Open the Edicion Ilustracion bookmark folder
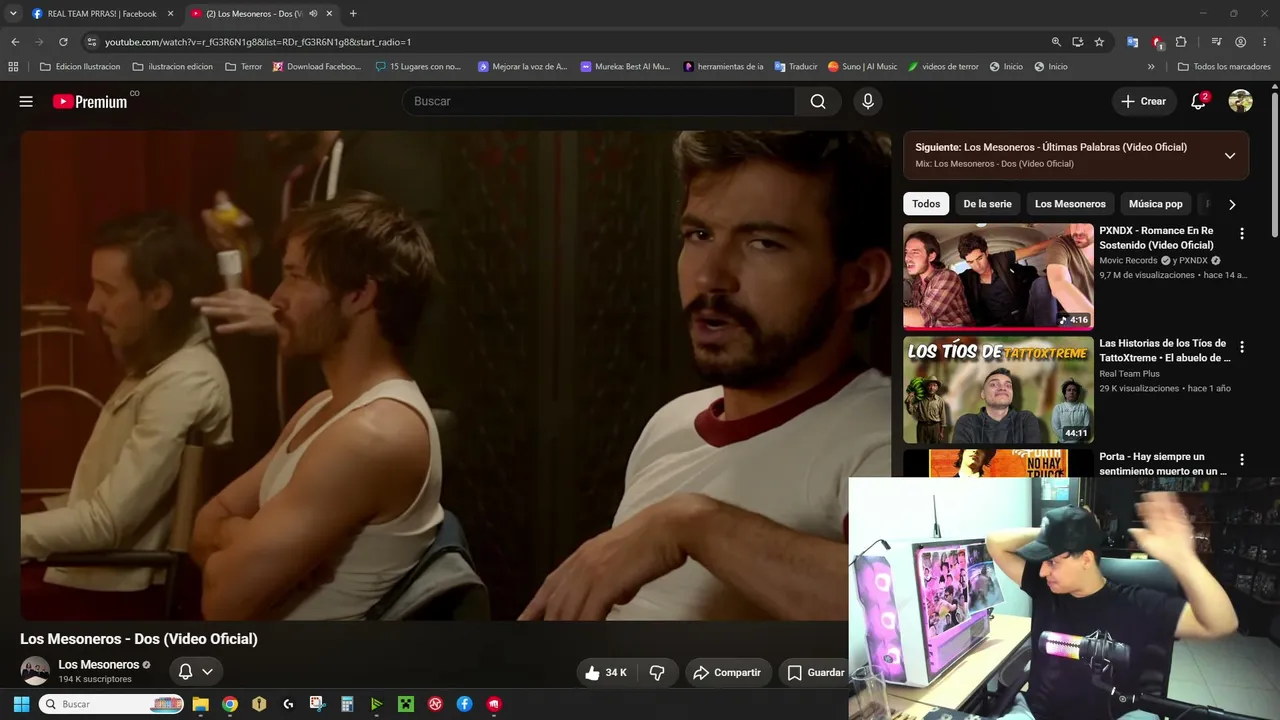This screenshot has width=1280, height=720. pos(80,67)
